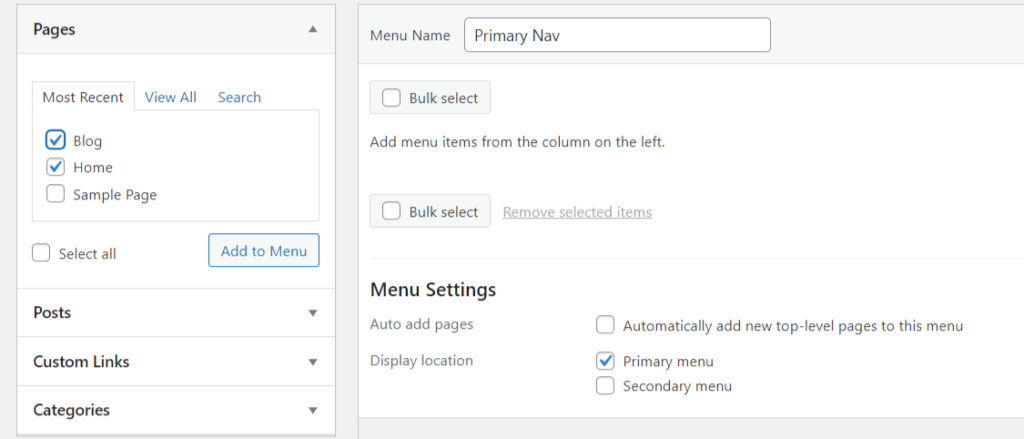The width and height of the screenshot is (1024, 439).
Task: Enable the upper Bulk select checkbox
Action: point(391,98)
